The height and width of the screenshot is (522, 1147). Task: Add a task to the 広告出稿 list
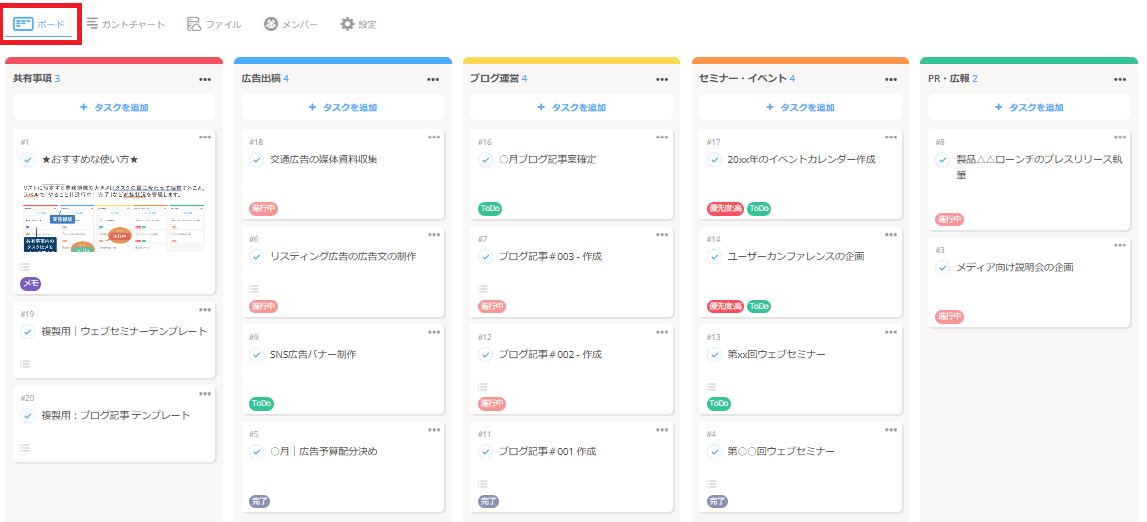[x=342, y=107]
